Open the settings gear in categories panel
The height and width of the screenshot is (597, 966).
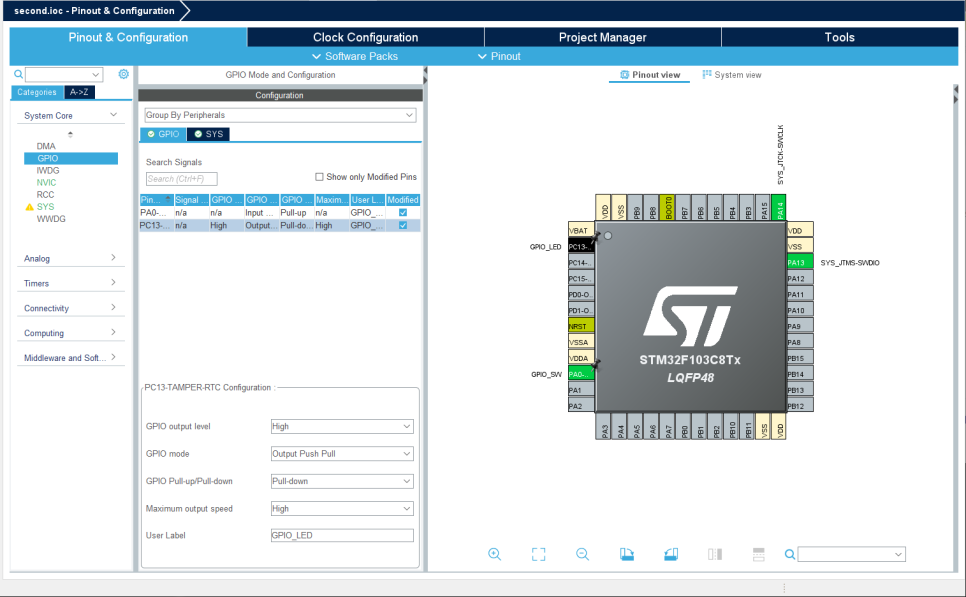tap(123, 74)
